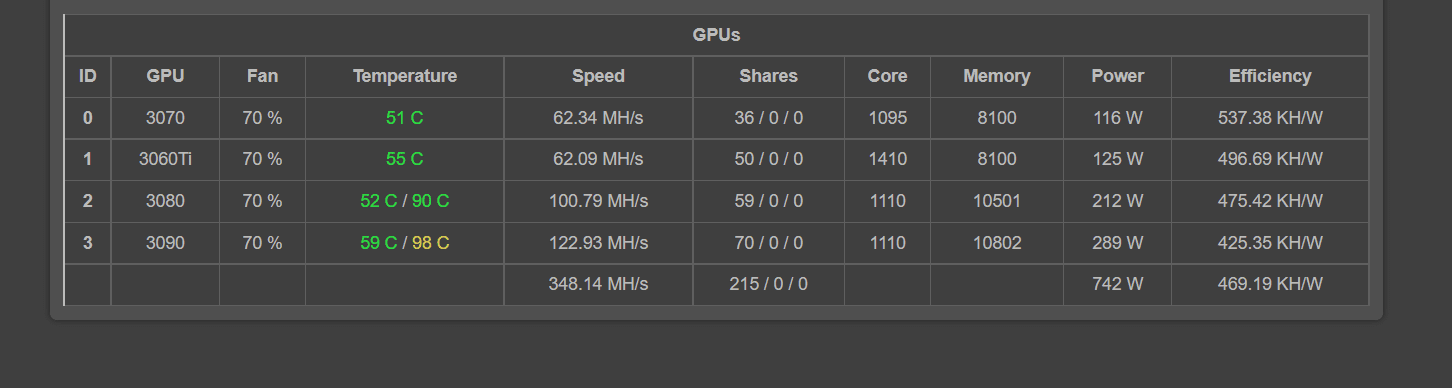Screen dimensions: 1452x388
Task: Select the 90 C memory temperature value
Action: pos(430,201)
